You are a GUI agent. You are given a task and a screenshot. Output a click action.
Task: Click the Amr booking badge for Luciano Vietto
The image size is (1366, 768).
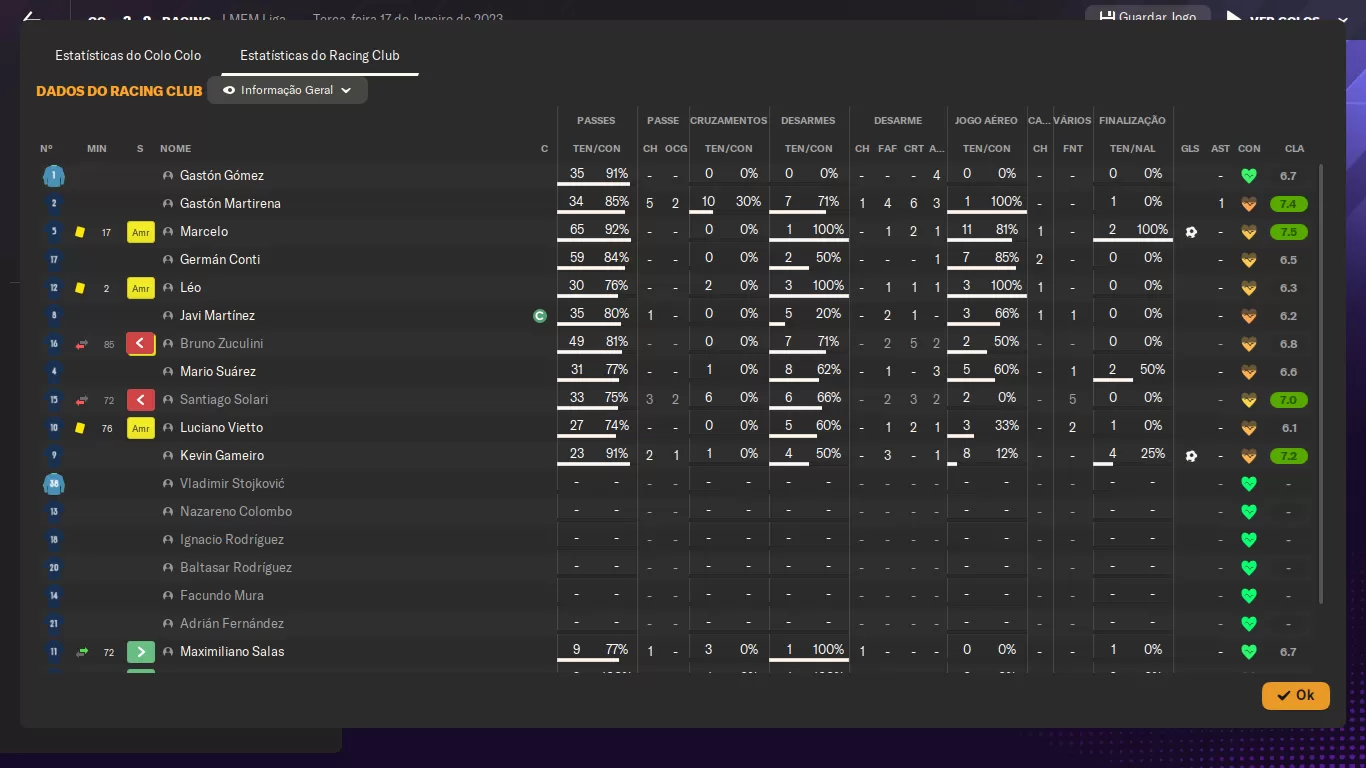click(x=141, y=428)
